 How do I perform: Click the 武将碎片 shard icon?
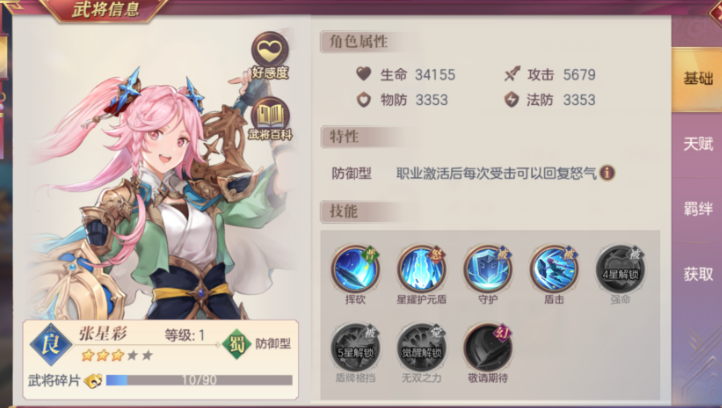tap(93, 380)
